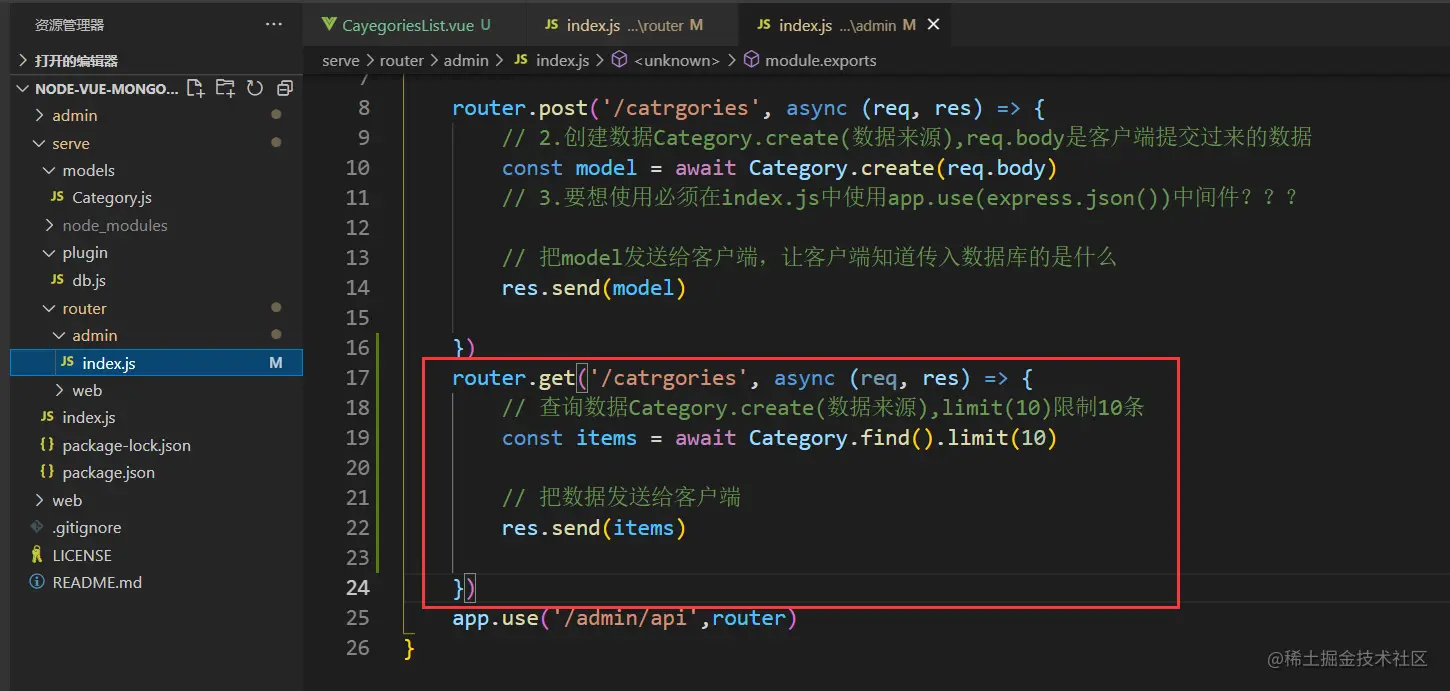Click the info icon beside README.md
The width and height of the screenshot is (1450, 691).
click(x=37, y=582)
